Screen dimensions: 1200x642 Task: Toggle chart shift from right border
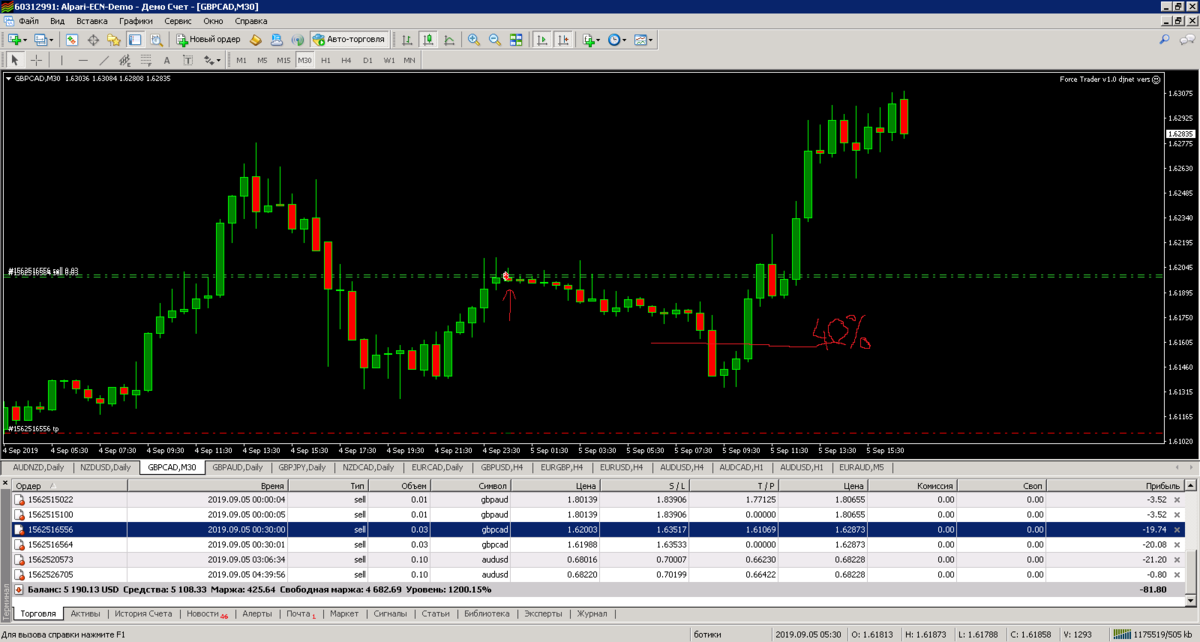563,40
